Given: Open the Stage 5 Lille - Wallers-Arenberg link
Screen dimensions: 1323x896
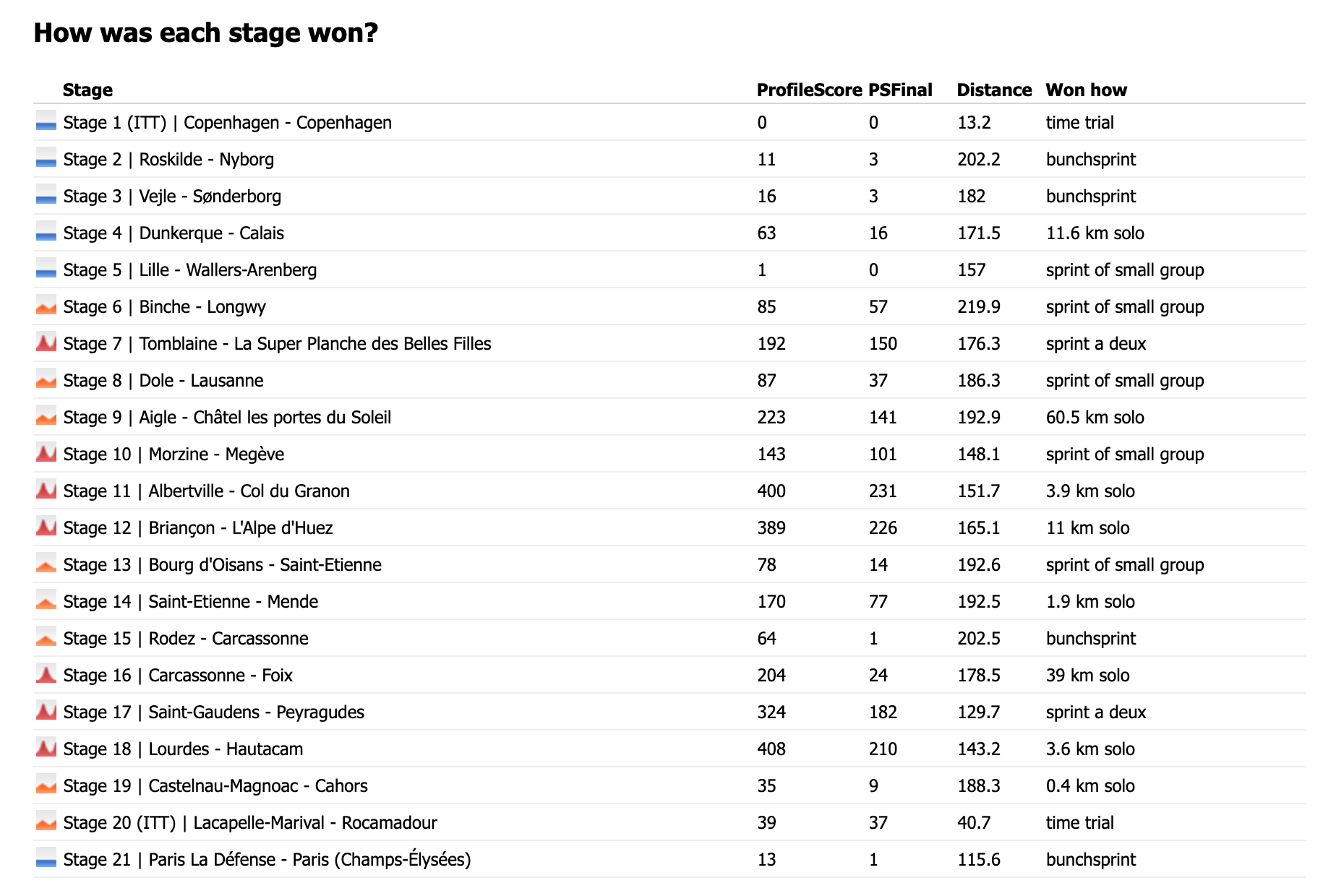Looking at the screenshot, I should pyautogui.click(x=190, y=270).
